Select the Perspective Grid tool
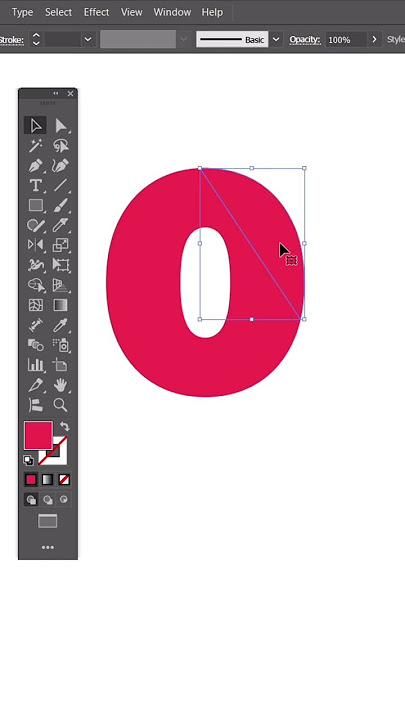 click(x=61, y=285)
